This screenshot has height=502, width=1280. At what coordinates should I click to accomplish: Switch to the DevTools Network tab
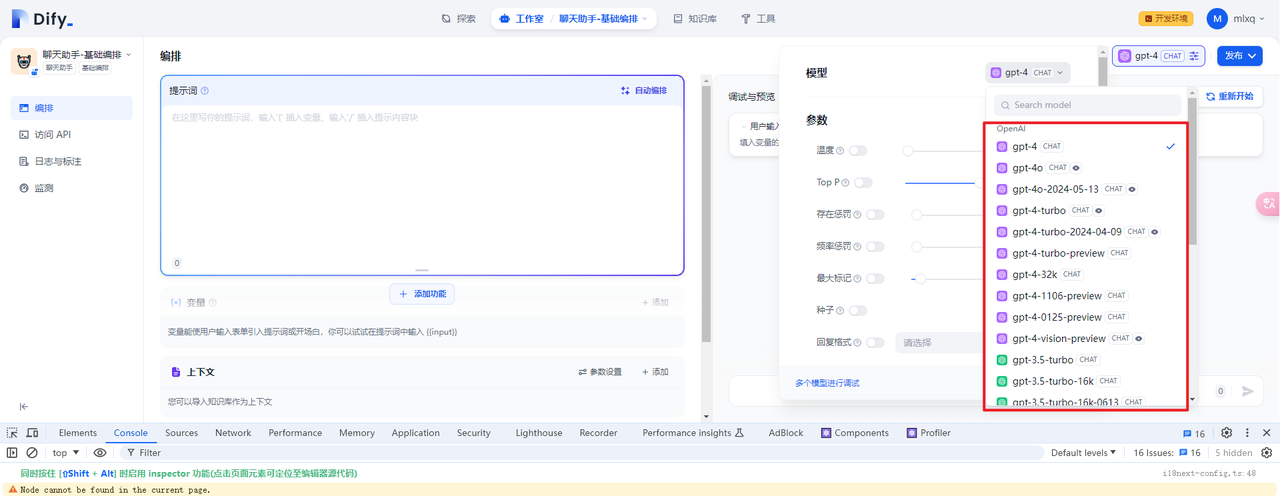pyautogui.click(x=233, y=433)
